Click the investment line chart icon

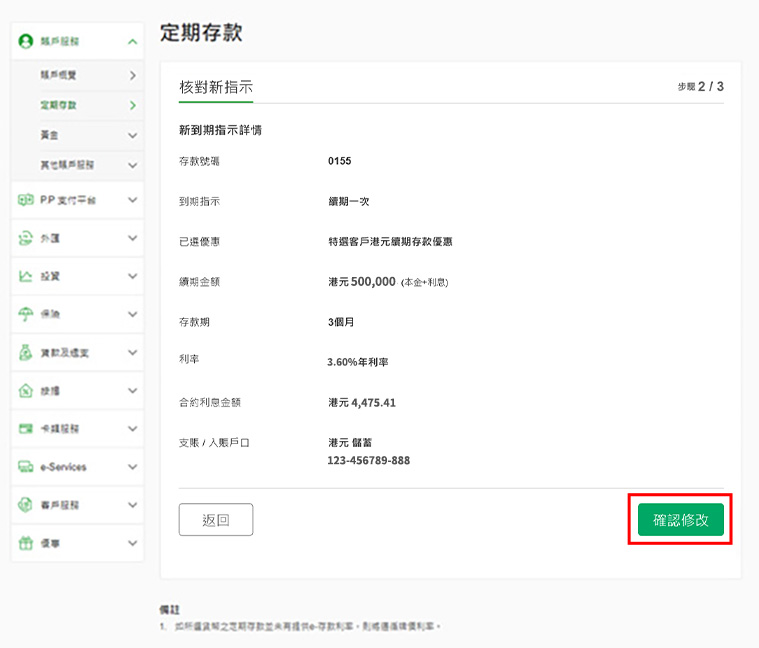(x=26, y=276)
